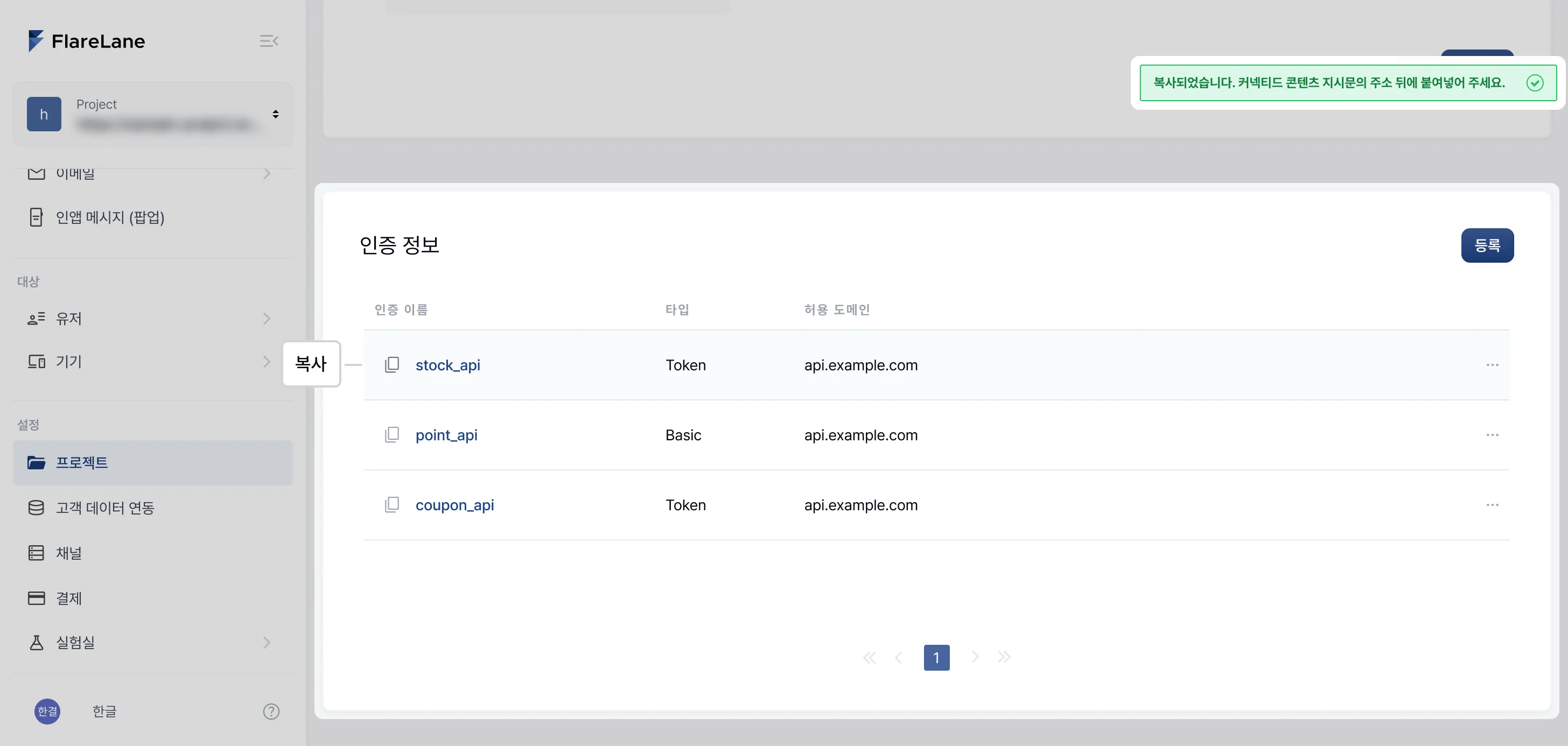Click the 인증 이름 column header
Screen dimensions: 1568x746
[x=401, y=309]
